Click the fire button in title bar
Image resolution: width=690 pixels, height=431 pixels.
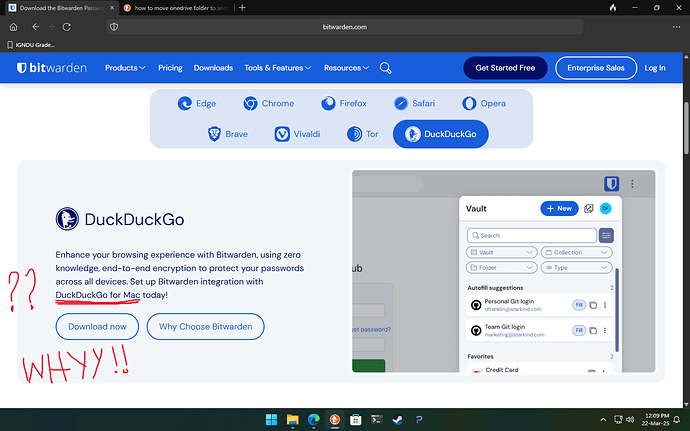point(613,7)
